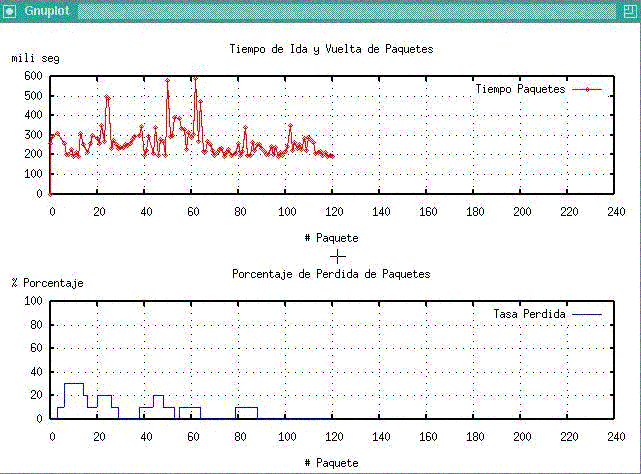Click the 60 y-axis tick label on the bottom chart
Viewport: 641px width, 474px height.
point(36,348)
